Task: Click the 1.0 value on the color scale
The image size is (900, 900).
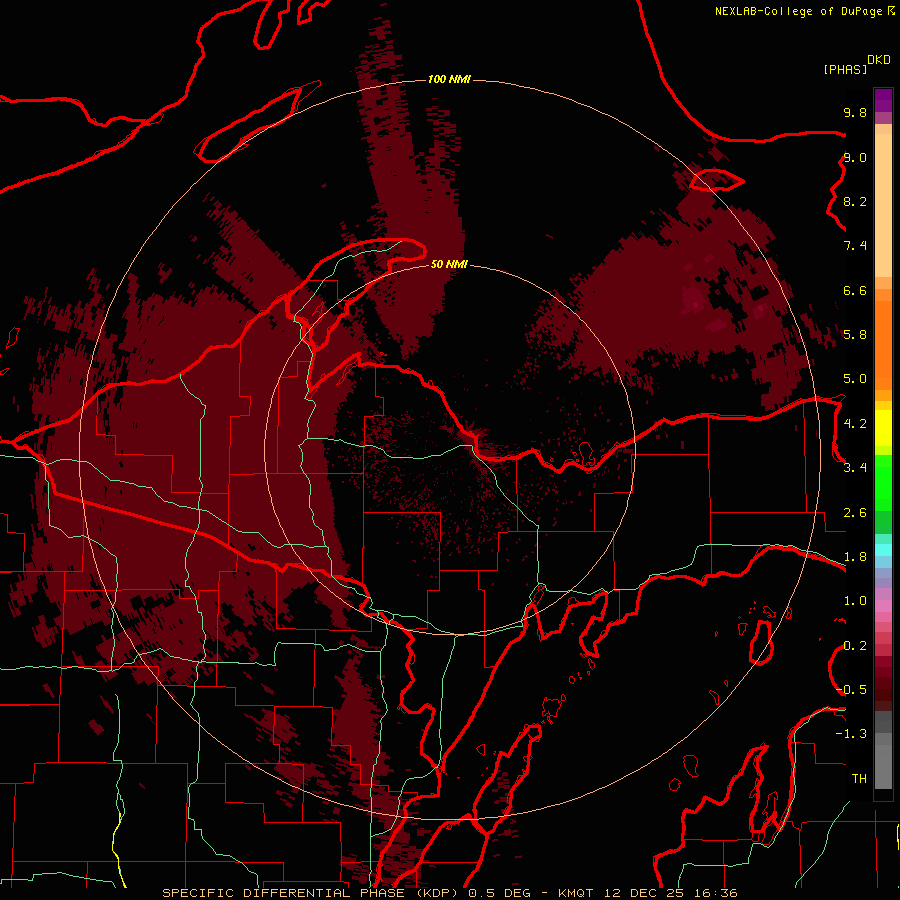Action: [855, 601]
